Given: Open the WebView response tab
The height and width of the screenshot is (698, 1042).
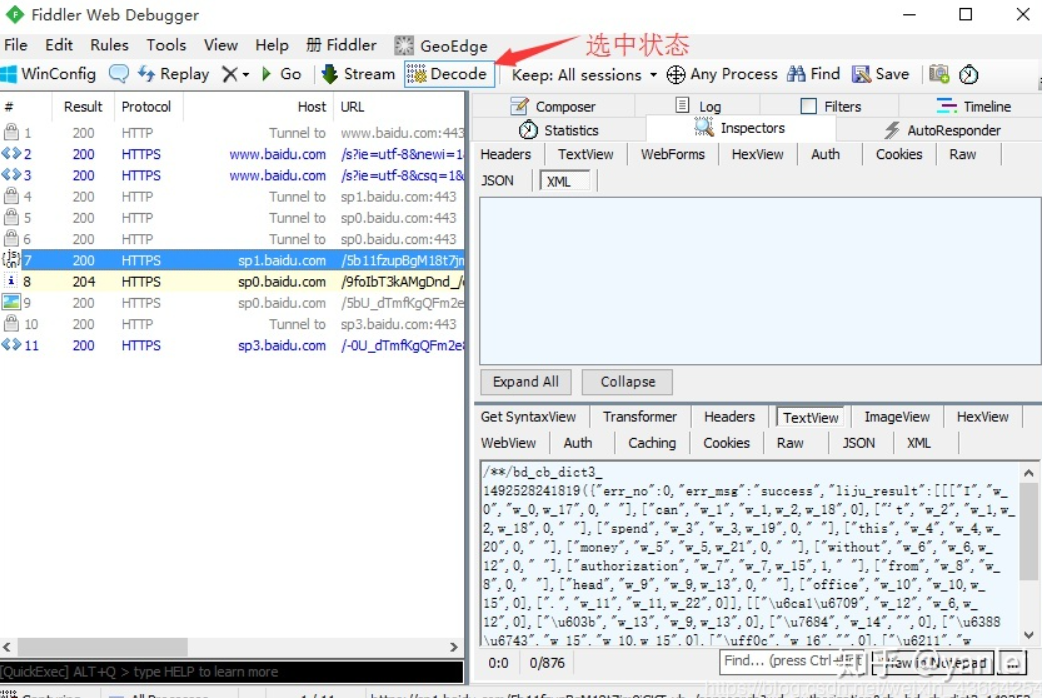Looking at the screenshot, I should click(508, 443).
